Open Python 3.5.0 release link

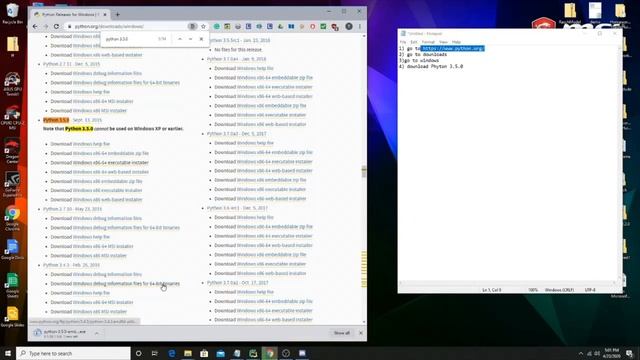(56, 120)
